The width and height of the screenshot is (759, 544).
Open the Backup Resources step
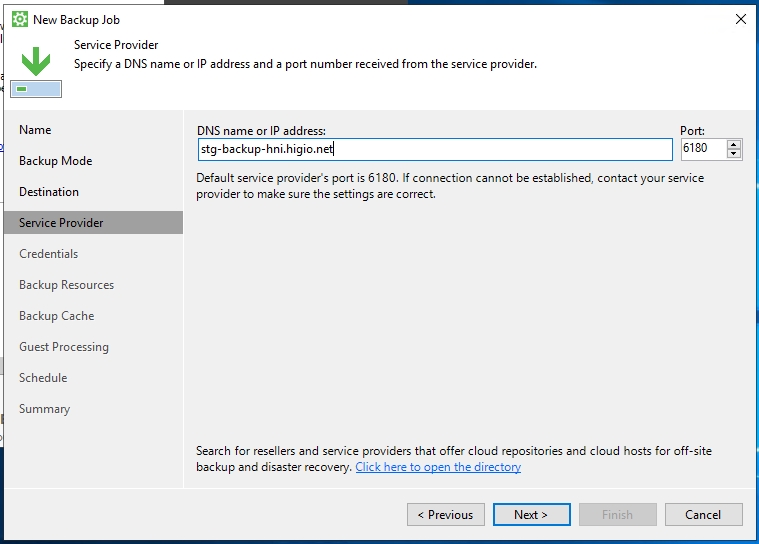tap(66, 285)
